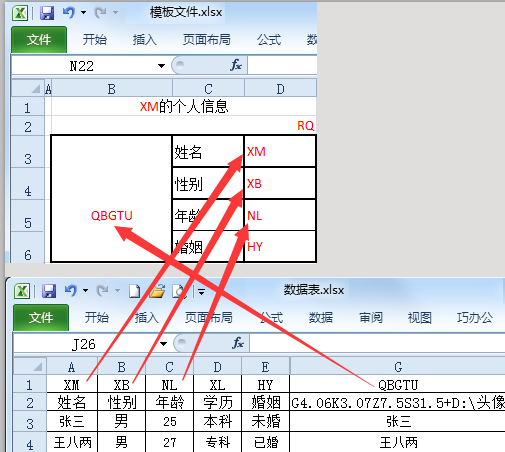Viewport: 505px width, 452px height.
Task: Expand the Name Box dropdown showing N22
Action: tap(161, 66)
